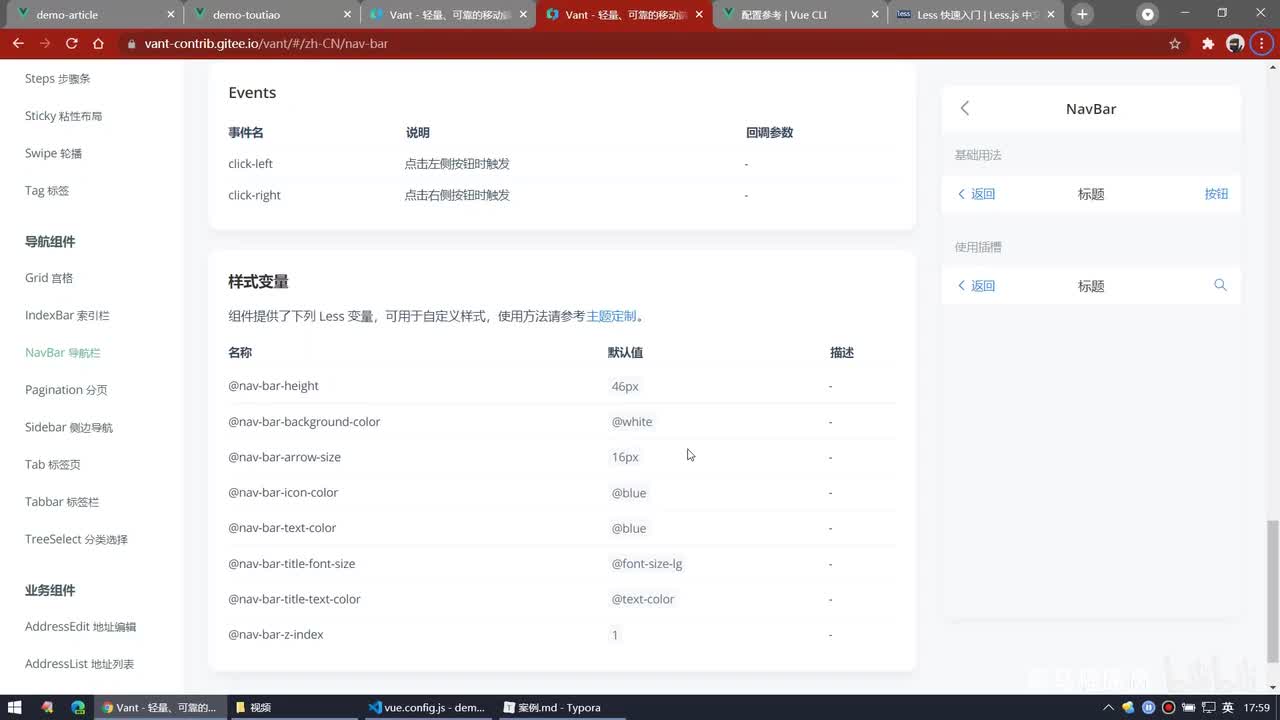The image size is (1280, 720).
Task: Open Steps 步骤条 sidebar item
Action: (57, 79)
